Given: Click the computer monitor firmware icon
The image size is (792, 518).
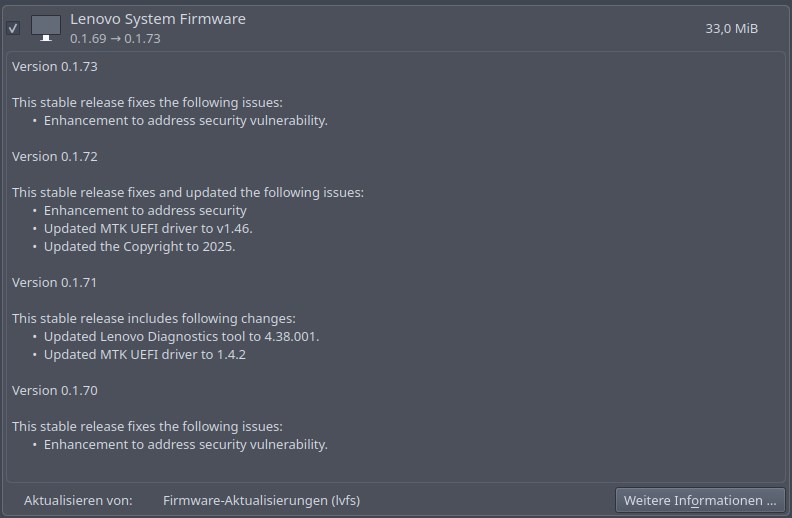Looking at the screenshot, I should pos(46,28).
